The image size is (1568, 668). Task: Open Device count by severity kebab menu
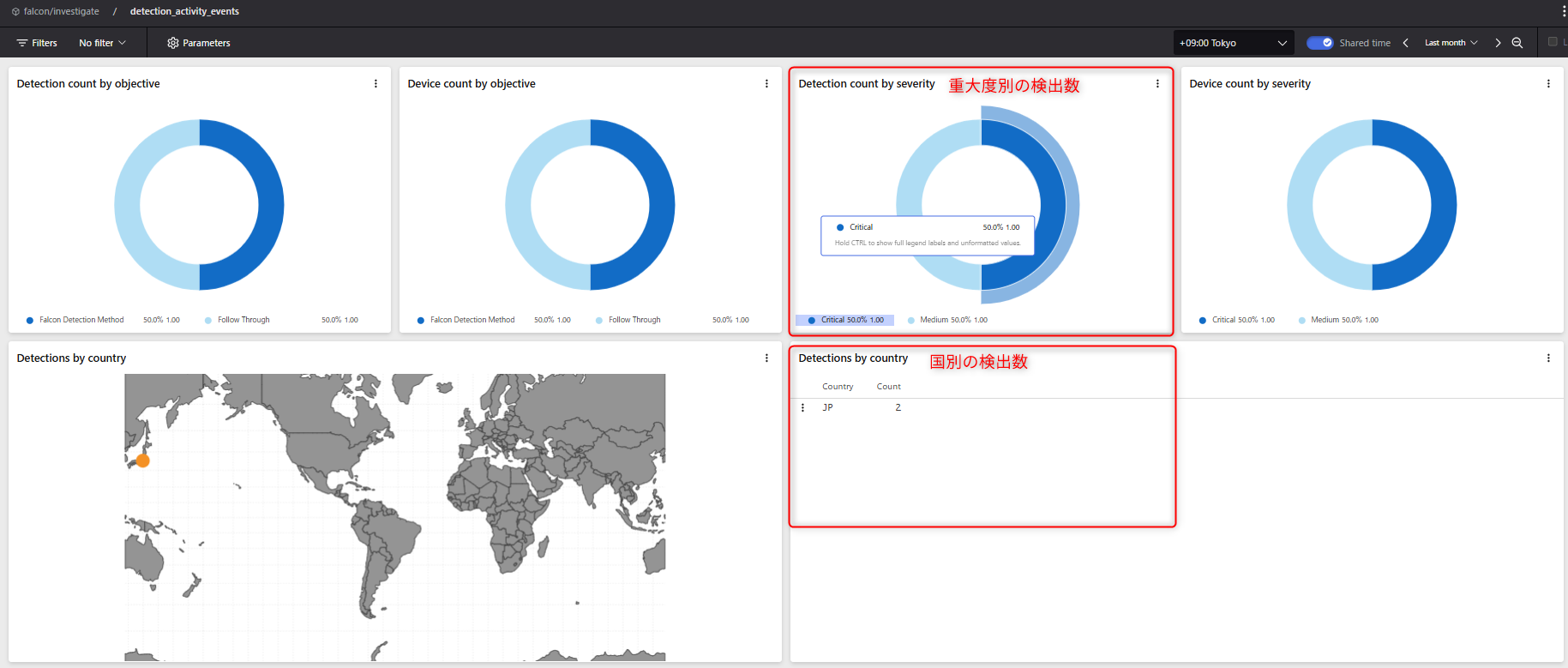pos(1548,84)
